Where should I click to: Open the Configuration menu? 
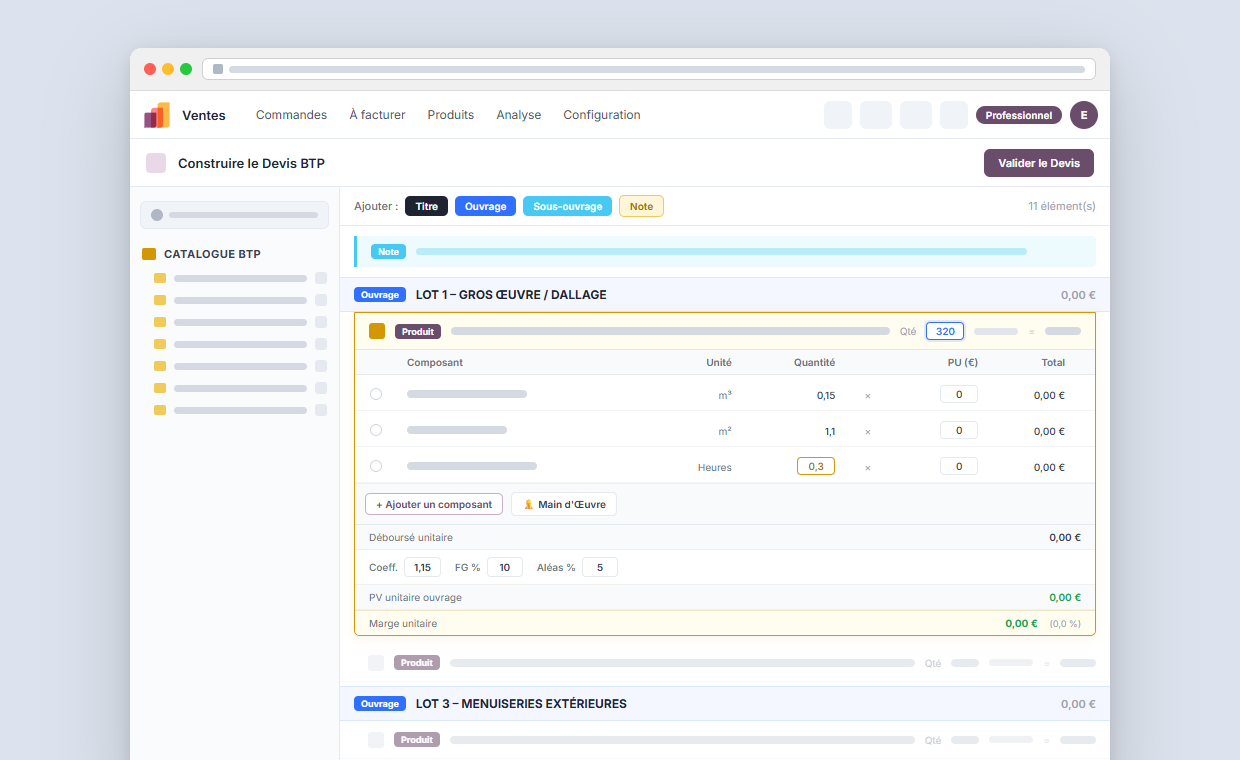click(x=602, y=115)
